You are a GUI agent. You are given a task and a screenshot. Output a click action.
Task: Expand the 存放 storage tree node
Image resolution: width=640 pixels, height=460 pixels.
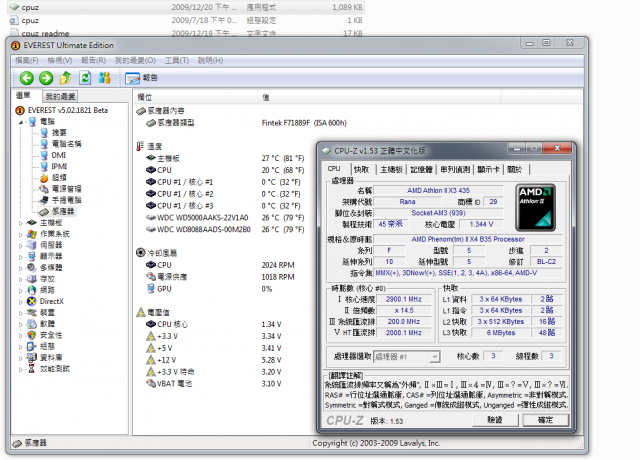point(21,279)
